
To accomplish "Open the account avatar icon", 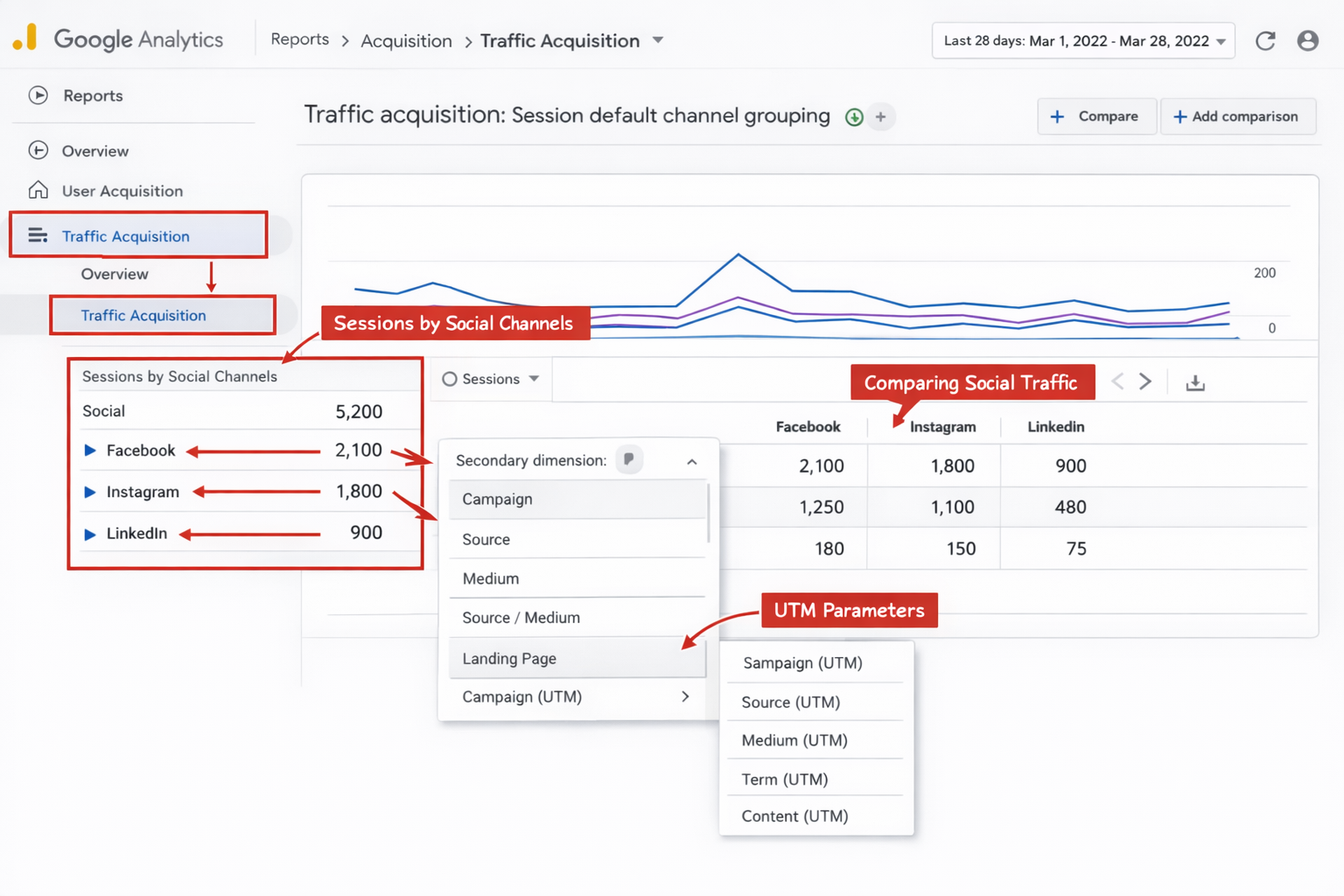I will [x=1307, y=40].
